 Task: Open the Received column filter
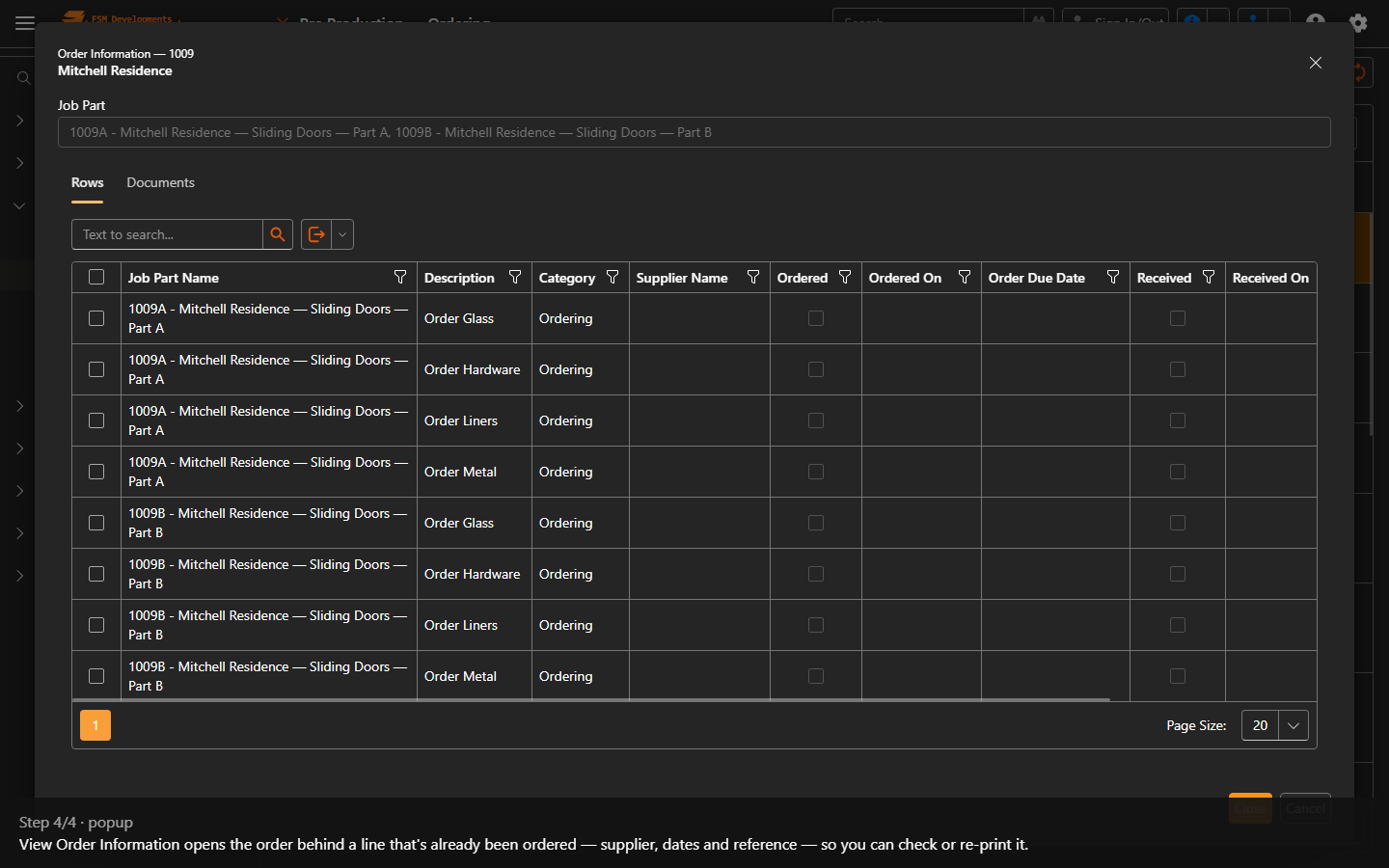coord(1209,278)
